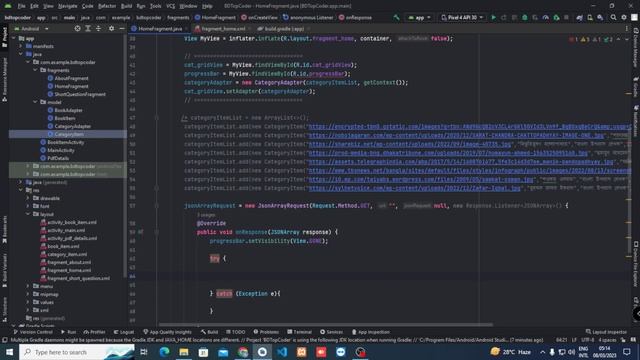The height and width of the screenshot is (360, 640).
Task: Toggle the Gradle side panel
Action: click(x=636, y=87)
